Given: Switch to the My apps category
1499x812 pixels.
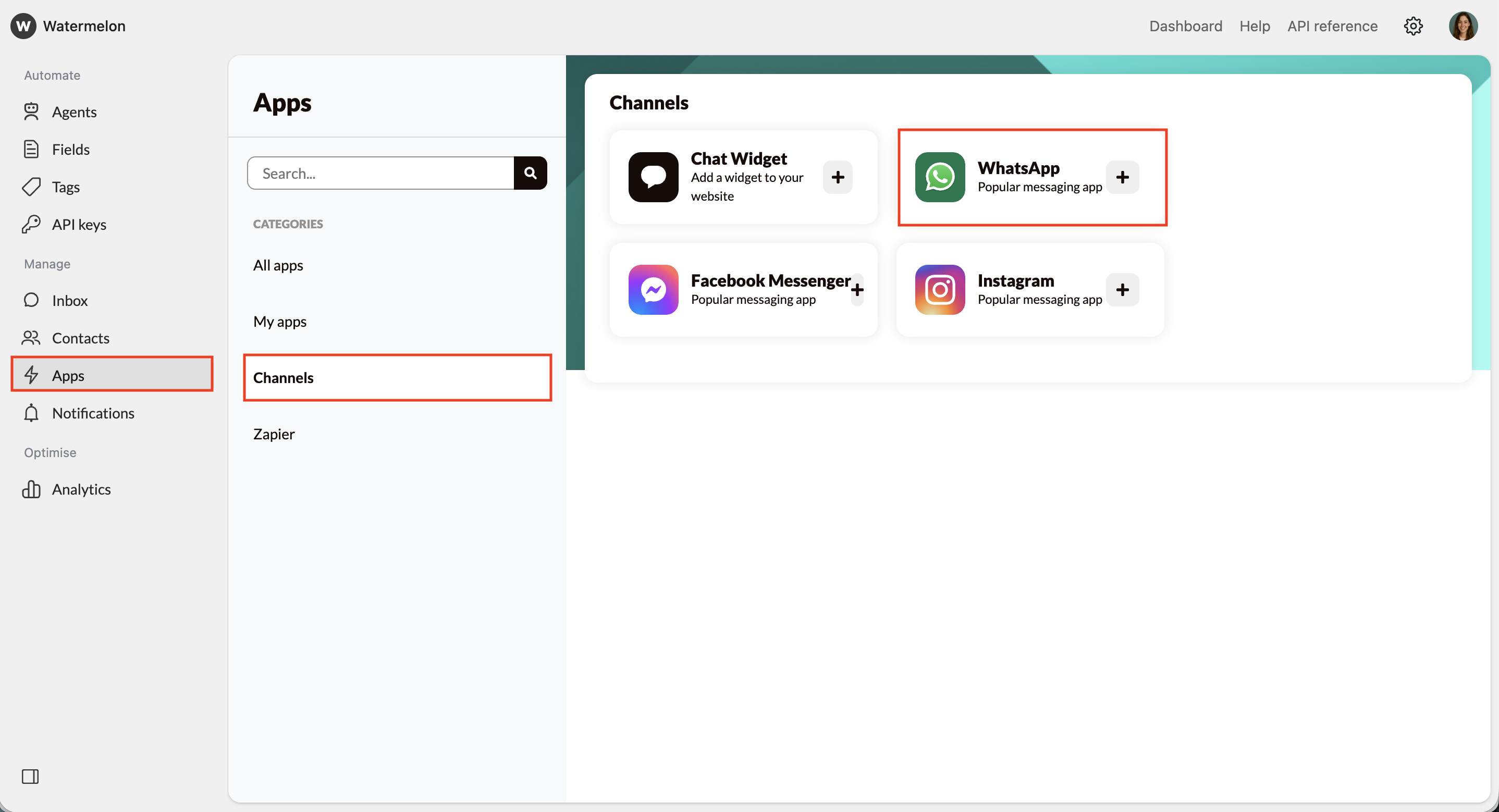Looking at the screenshot, I should pyautogui.click(x=280, y=321).
